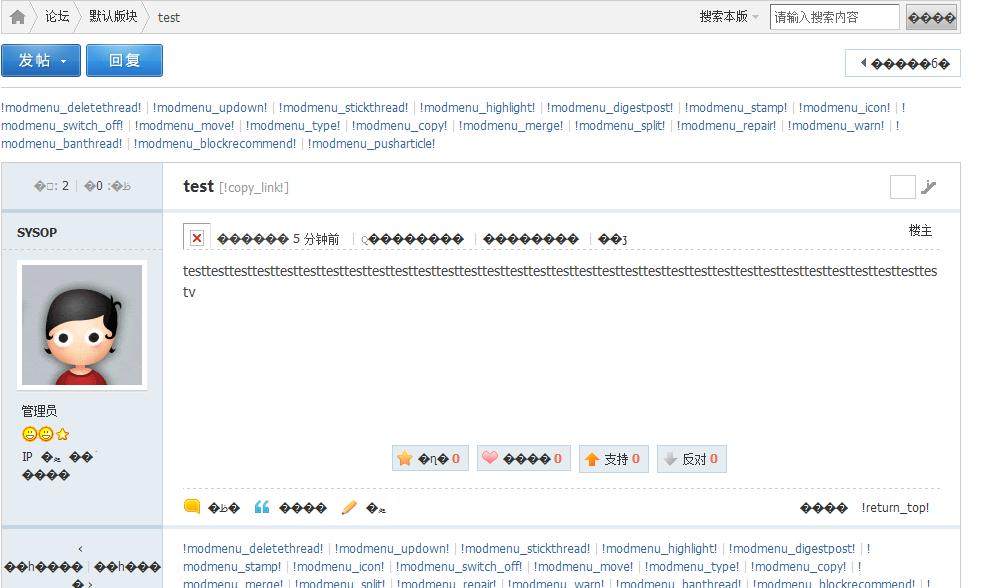Click the !return_top! link

click(x=895, y=508)
